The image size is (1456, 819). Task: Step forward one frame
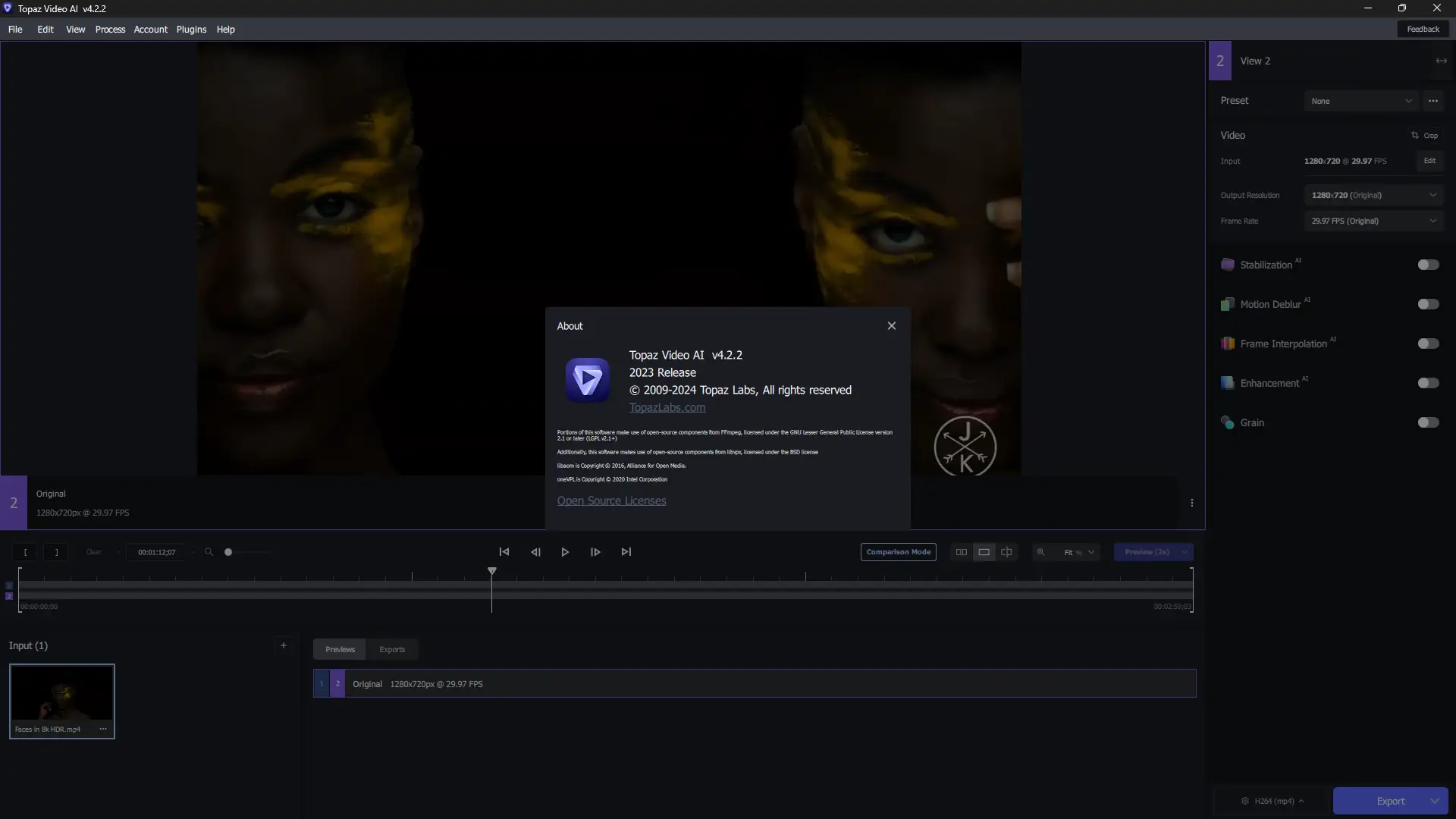click(595, 552)
